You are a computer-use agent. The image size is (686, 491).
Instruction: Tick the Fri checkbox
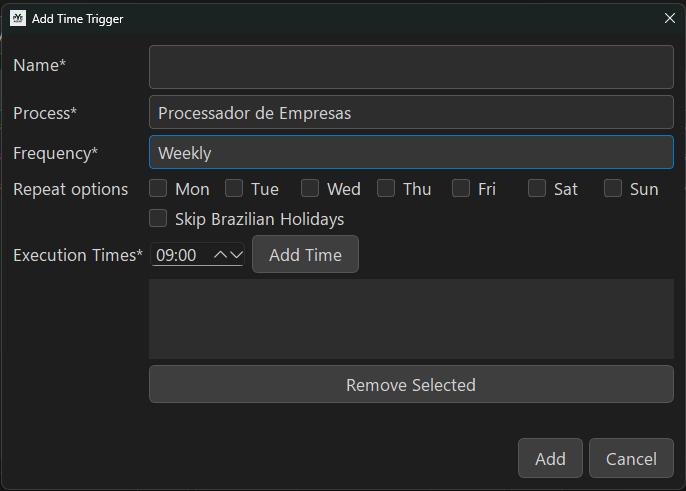[461, 188]
